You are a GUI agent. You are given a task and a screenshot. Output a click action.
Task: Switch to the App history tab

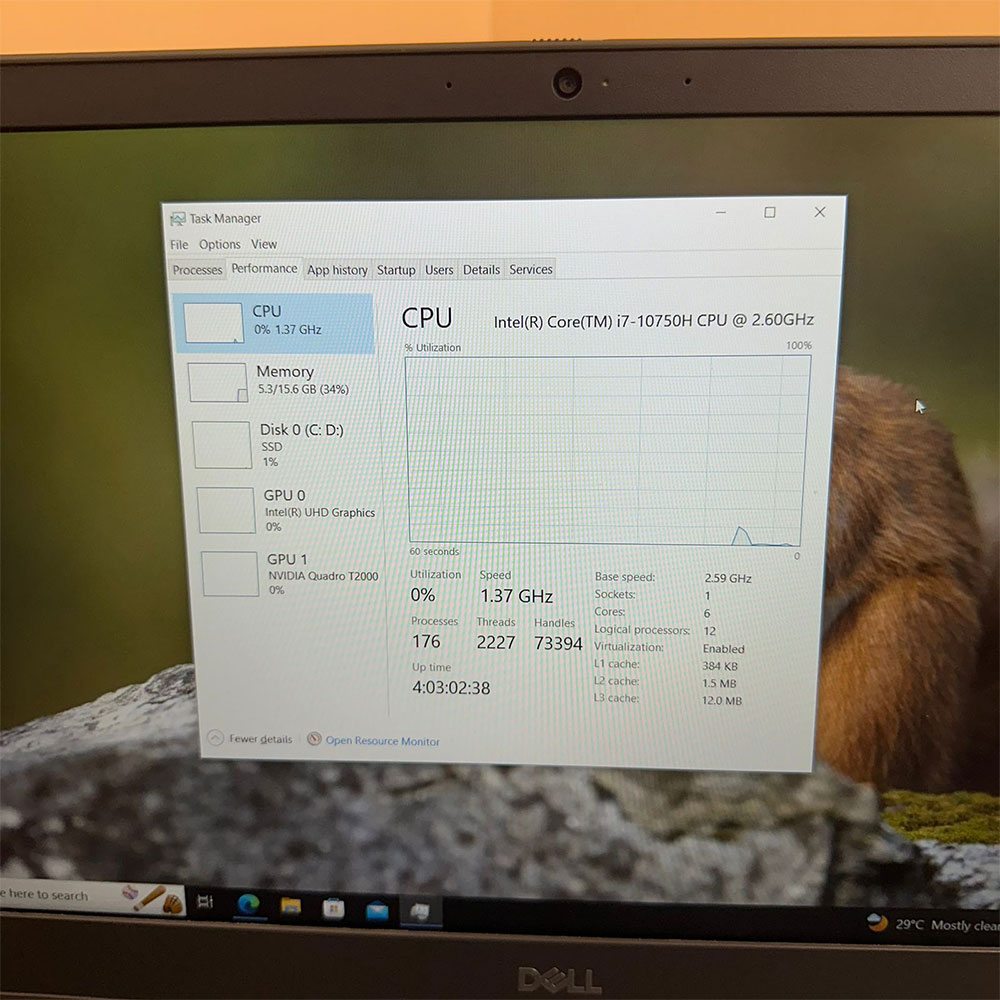point(337,270)
